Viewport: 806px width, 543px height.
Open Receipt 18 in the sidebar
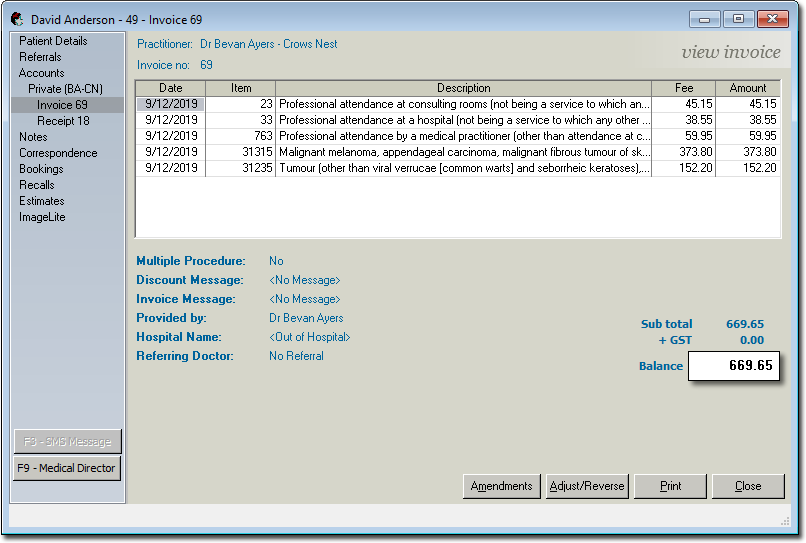coord(63,121)
